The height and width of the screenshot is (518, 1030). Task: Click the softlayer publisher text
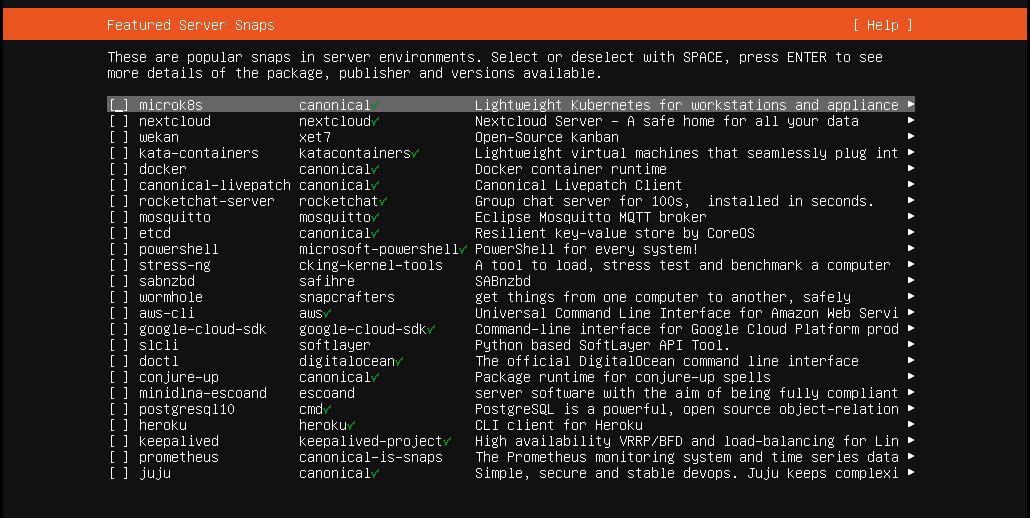335,345
